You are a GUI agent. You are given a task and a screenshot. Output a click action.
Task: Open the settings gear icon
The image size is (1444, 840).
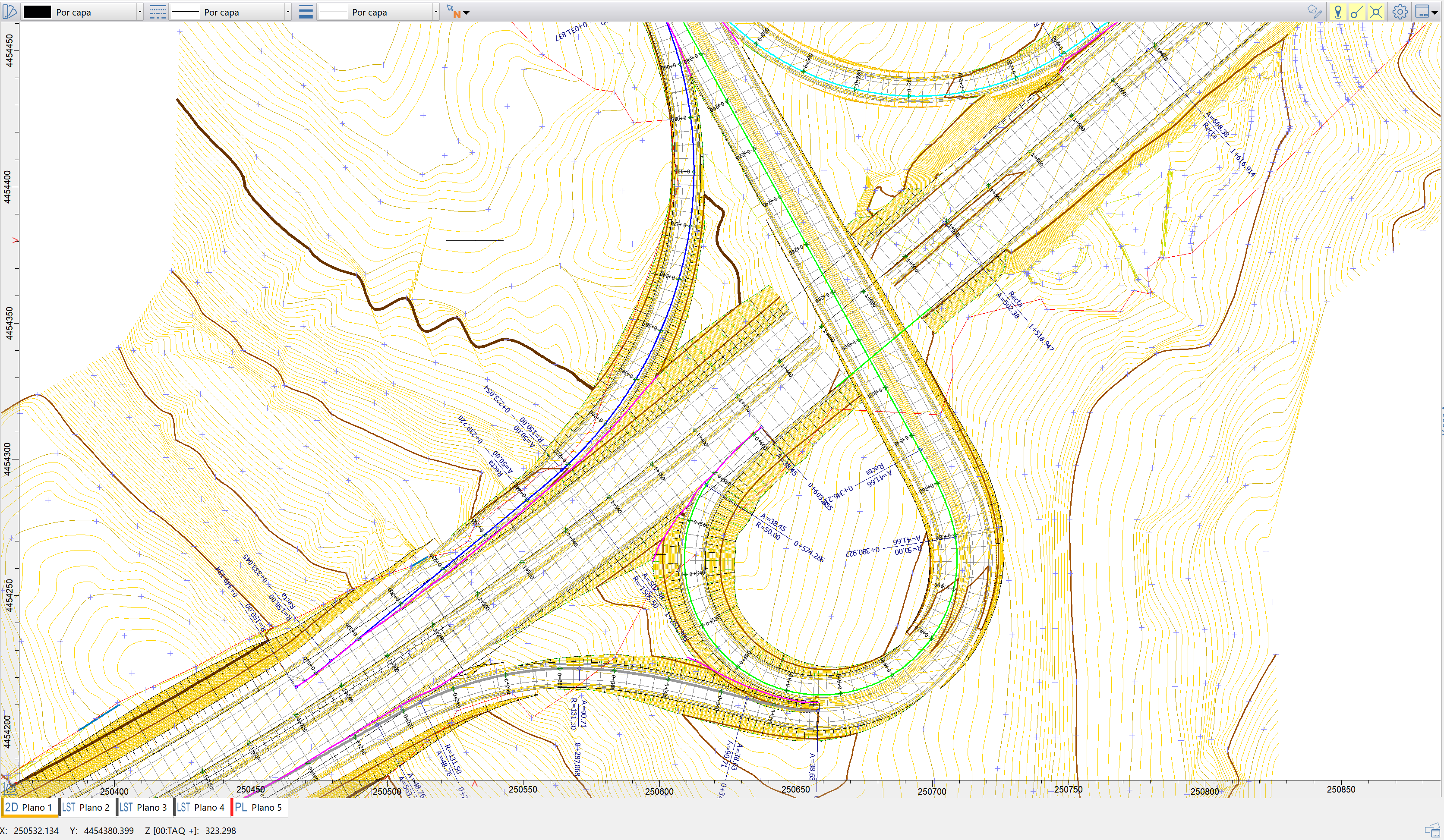click(1400, 12)
